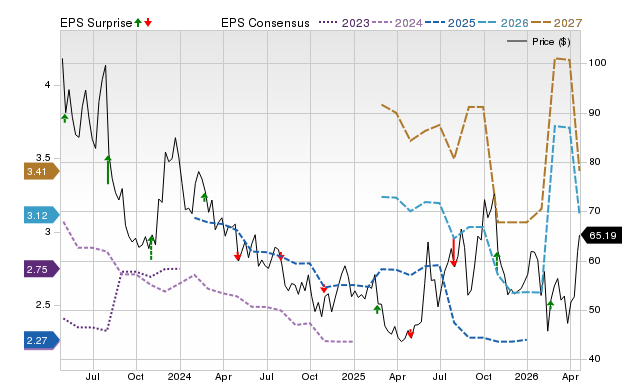Click the 40 price axis label
640x382 pixels.
pyautogui.click(x=595, y=359)
